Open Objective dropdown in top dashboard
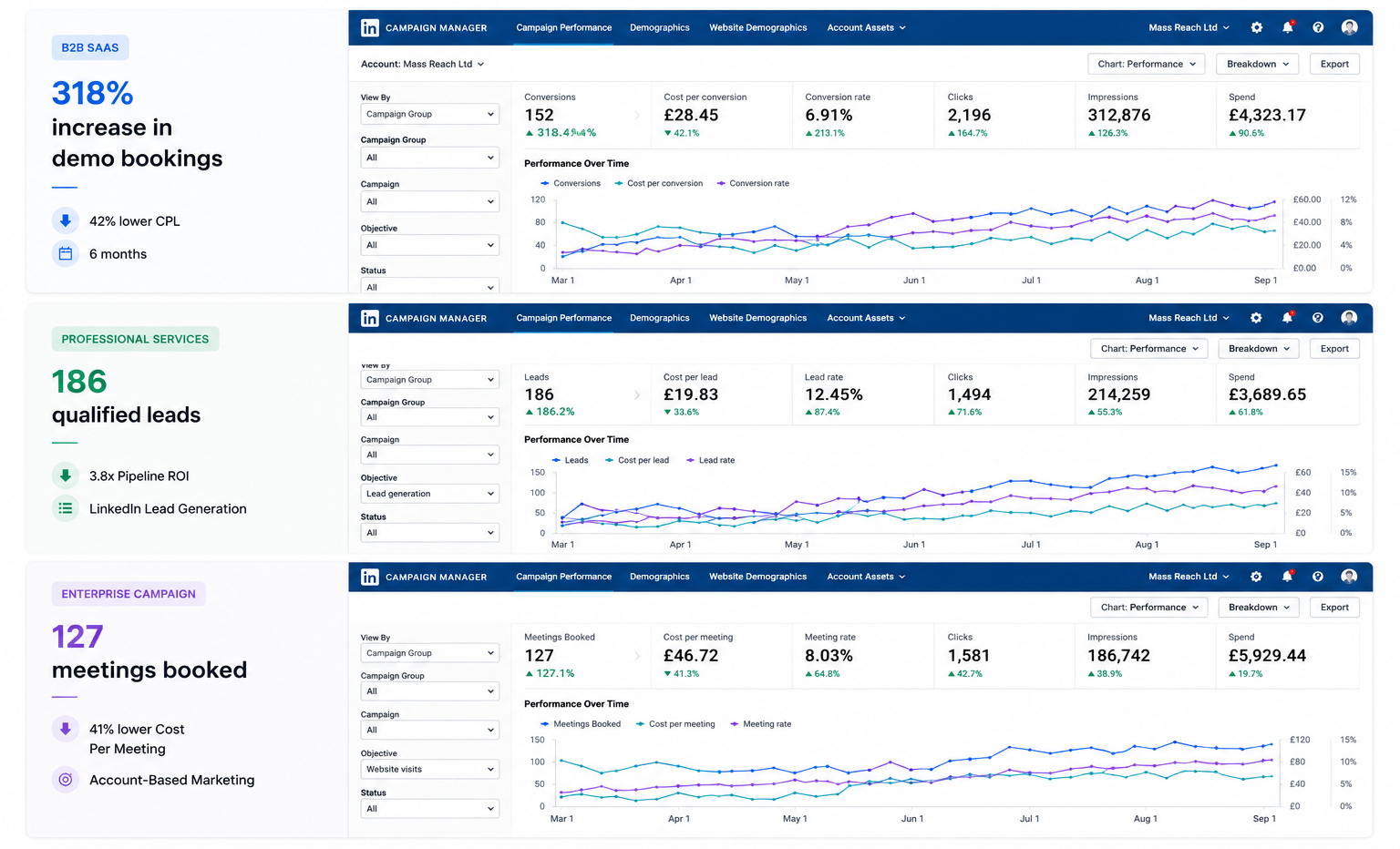 coord(430,245)
